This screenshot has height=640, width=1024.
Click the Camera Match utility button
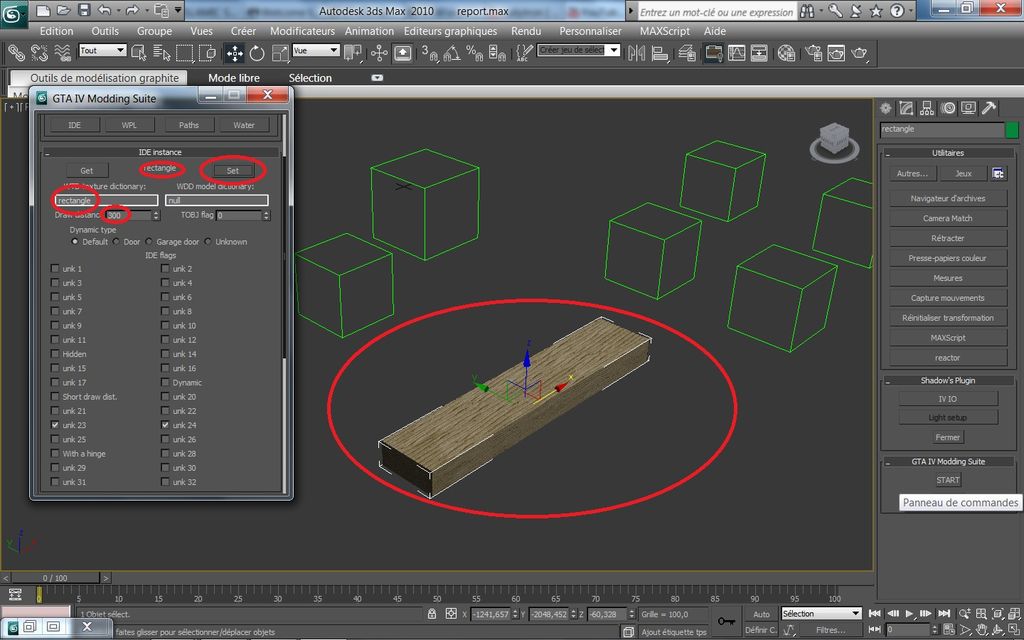[x=948, y=218]
